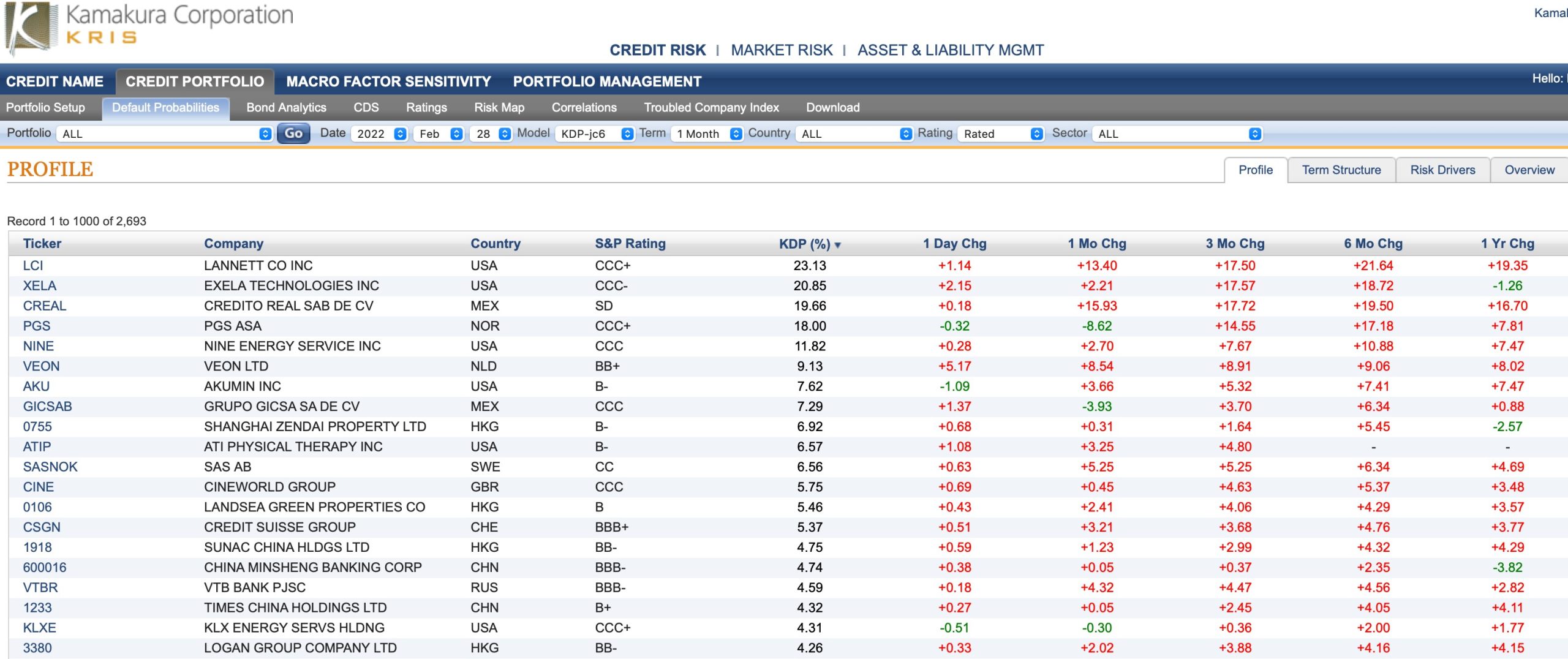This screenshot has height=659, width=1568.
Task: Open the Rating Rated dropdown
Action: 1001,134
